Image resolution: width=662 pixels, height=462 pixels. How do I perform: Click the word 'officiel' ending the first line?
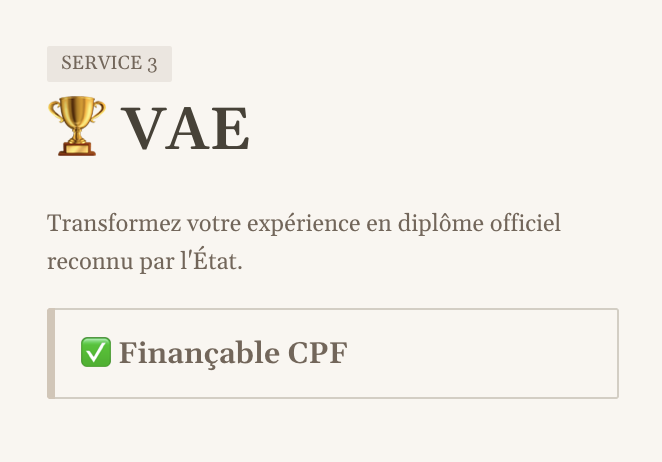525,223
